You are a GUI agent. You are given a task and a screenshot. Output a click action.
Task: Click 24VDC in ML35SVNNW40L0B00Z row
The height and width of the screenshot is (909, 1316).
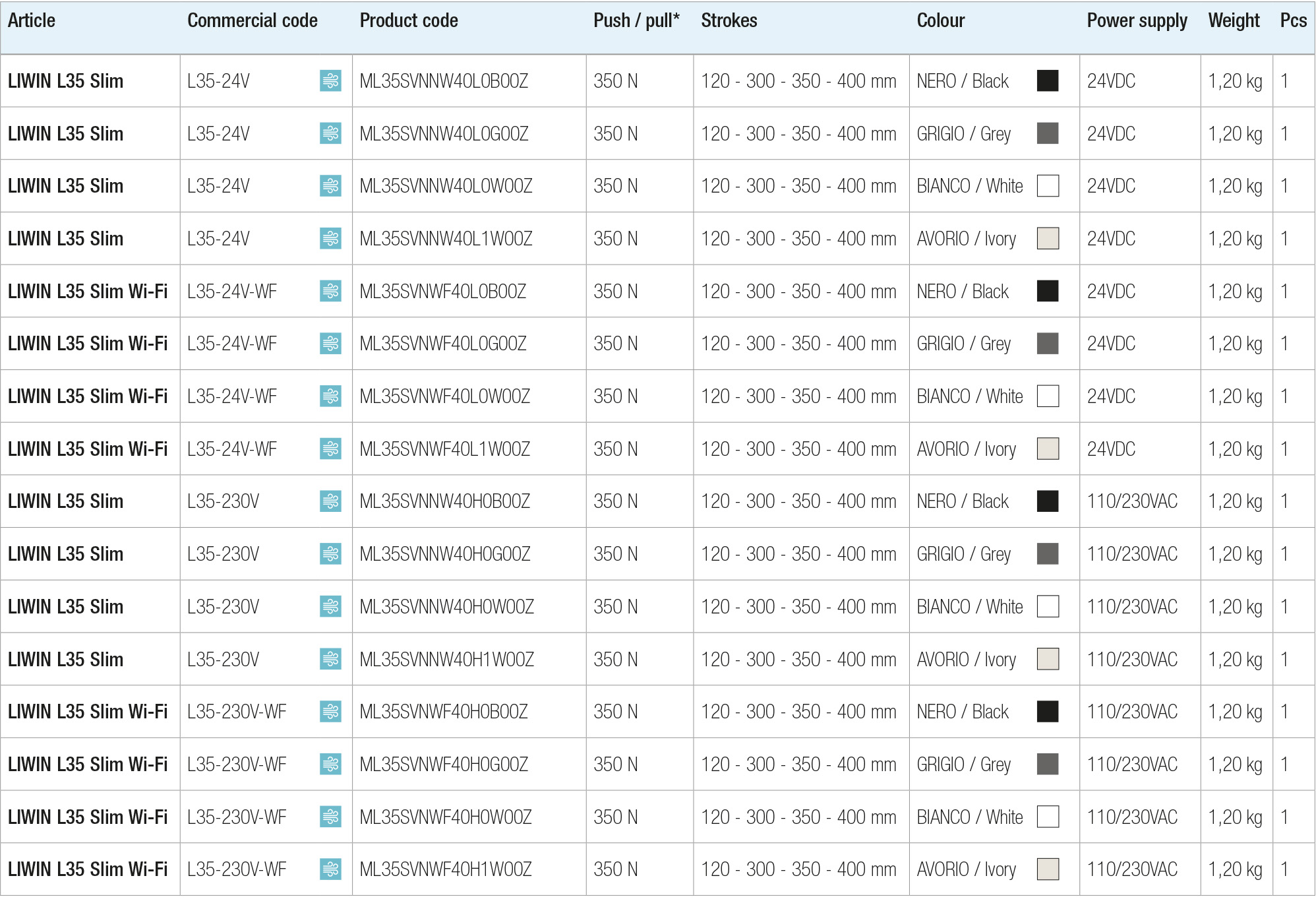[1111, 81]
